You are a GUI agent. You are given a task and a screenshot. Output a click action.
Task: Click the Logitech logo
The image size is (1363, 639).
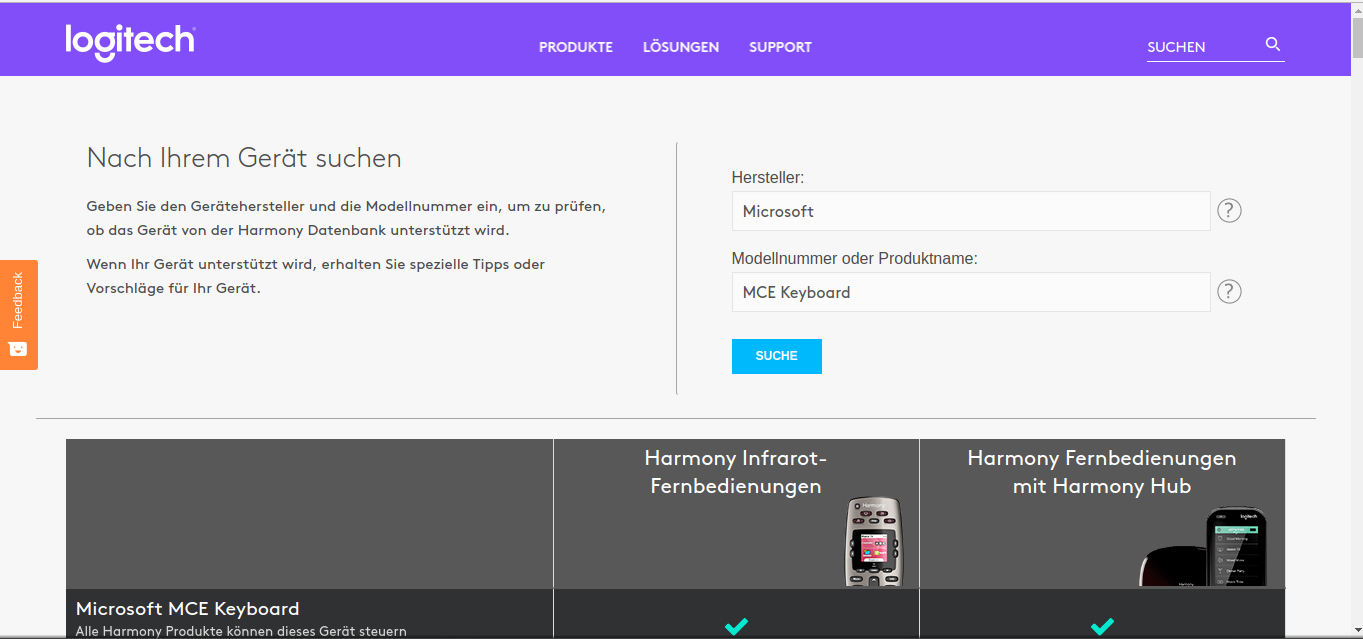130,43
